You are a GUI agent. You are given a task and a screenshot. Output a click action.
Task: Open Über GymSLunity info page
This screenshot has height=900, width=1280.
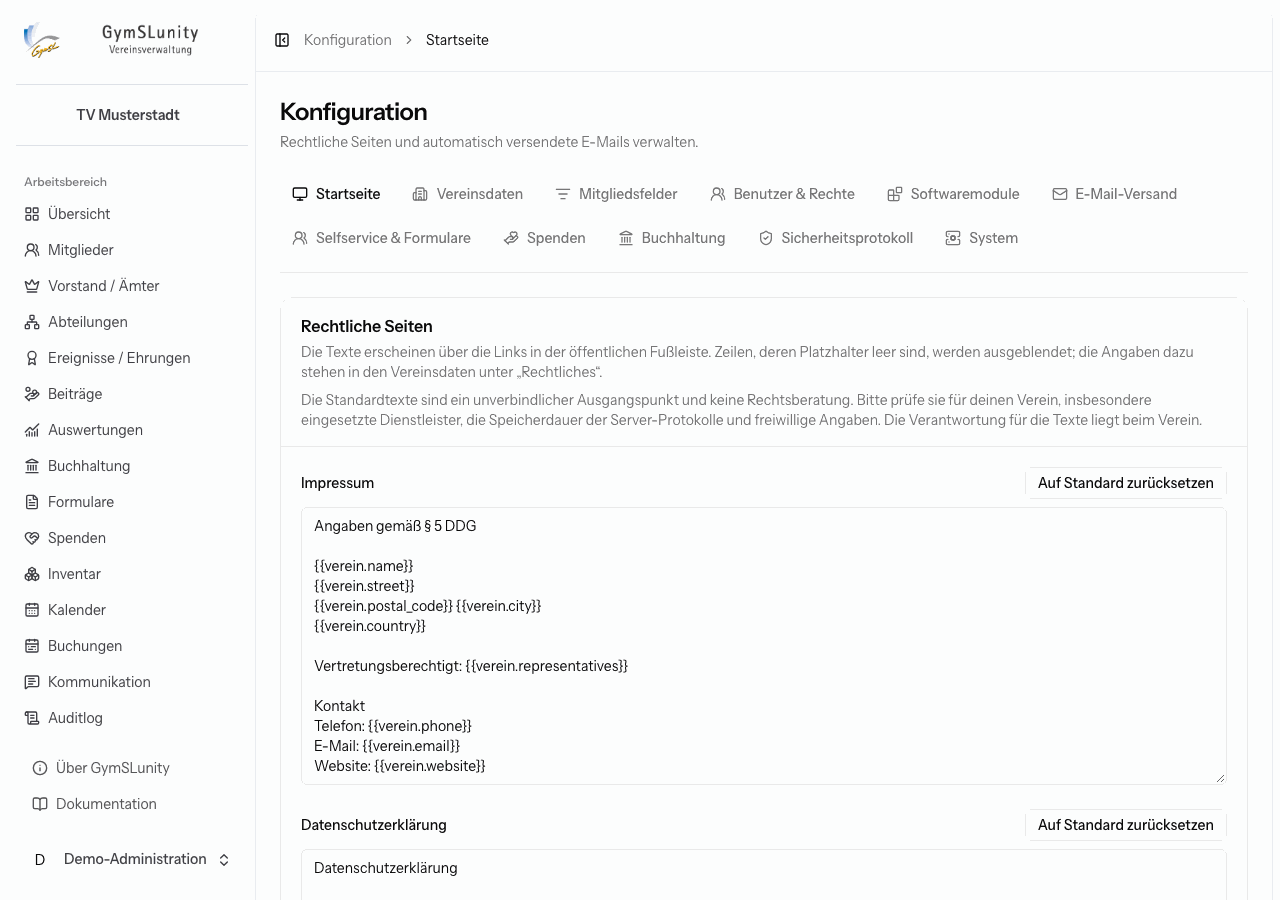[x=132, y=768]
